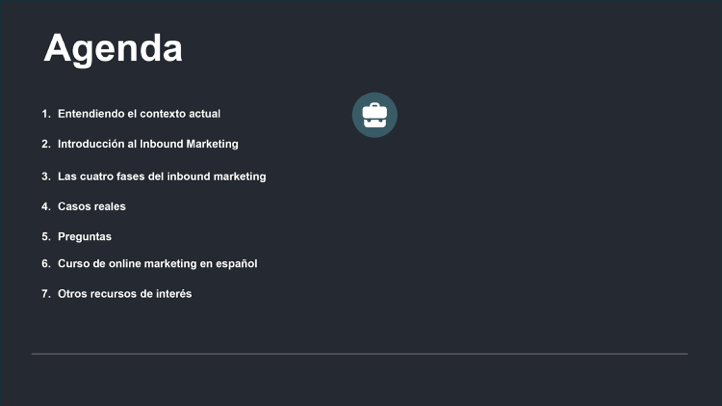Select Otros recursos de interés entry
This screenshot has width=722, height=406.
(x=124, y=294)
